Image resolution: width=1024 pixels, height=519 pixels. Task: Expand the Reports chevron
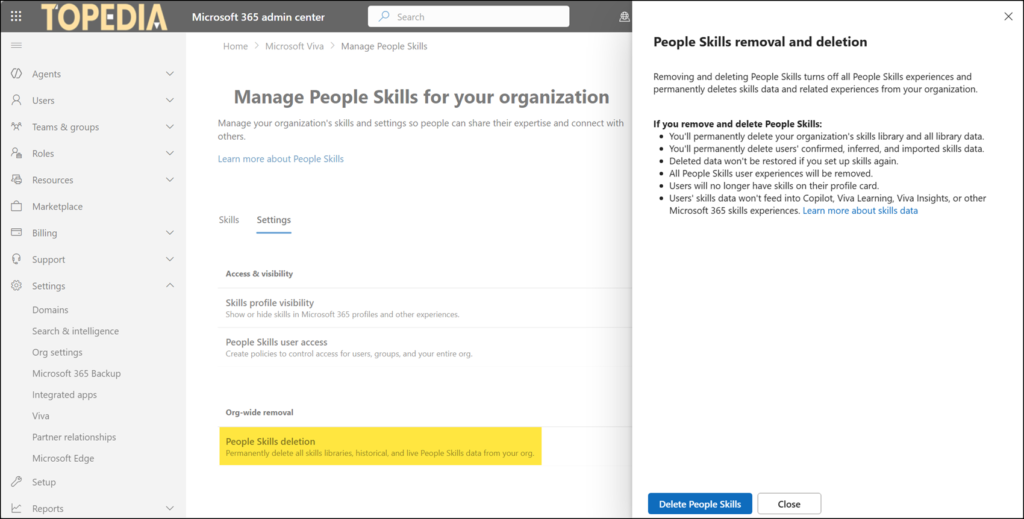pyautogui.click(x=170, y=508)
